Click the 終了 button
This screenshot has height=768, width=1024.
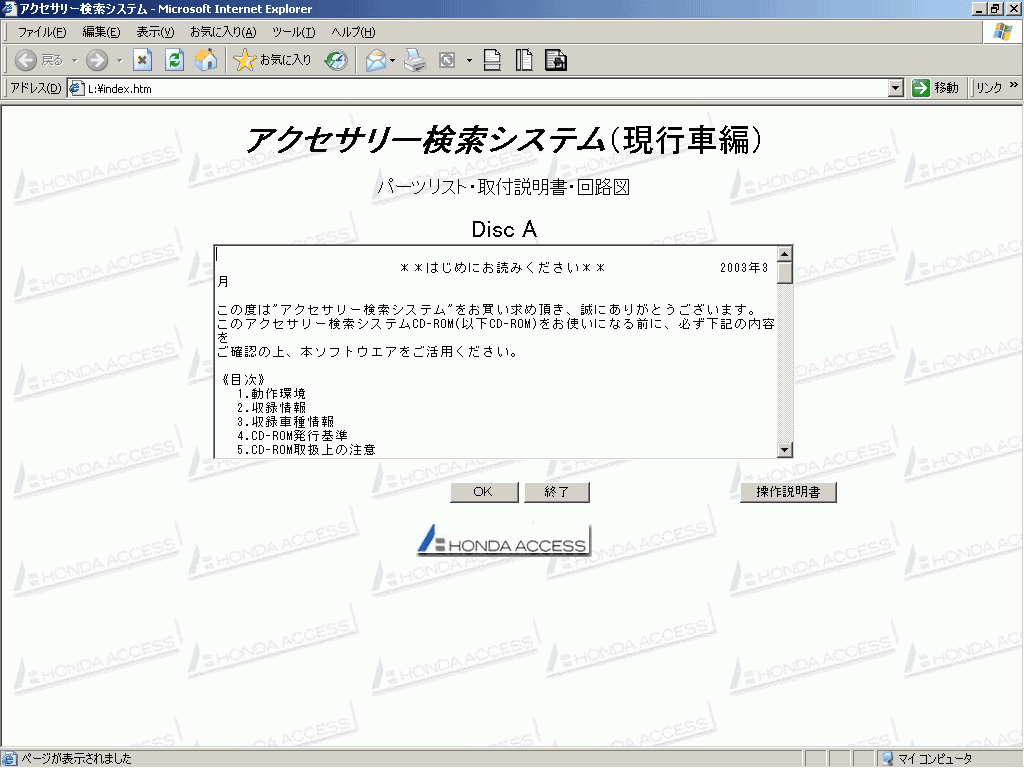[x=556, y=492]
